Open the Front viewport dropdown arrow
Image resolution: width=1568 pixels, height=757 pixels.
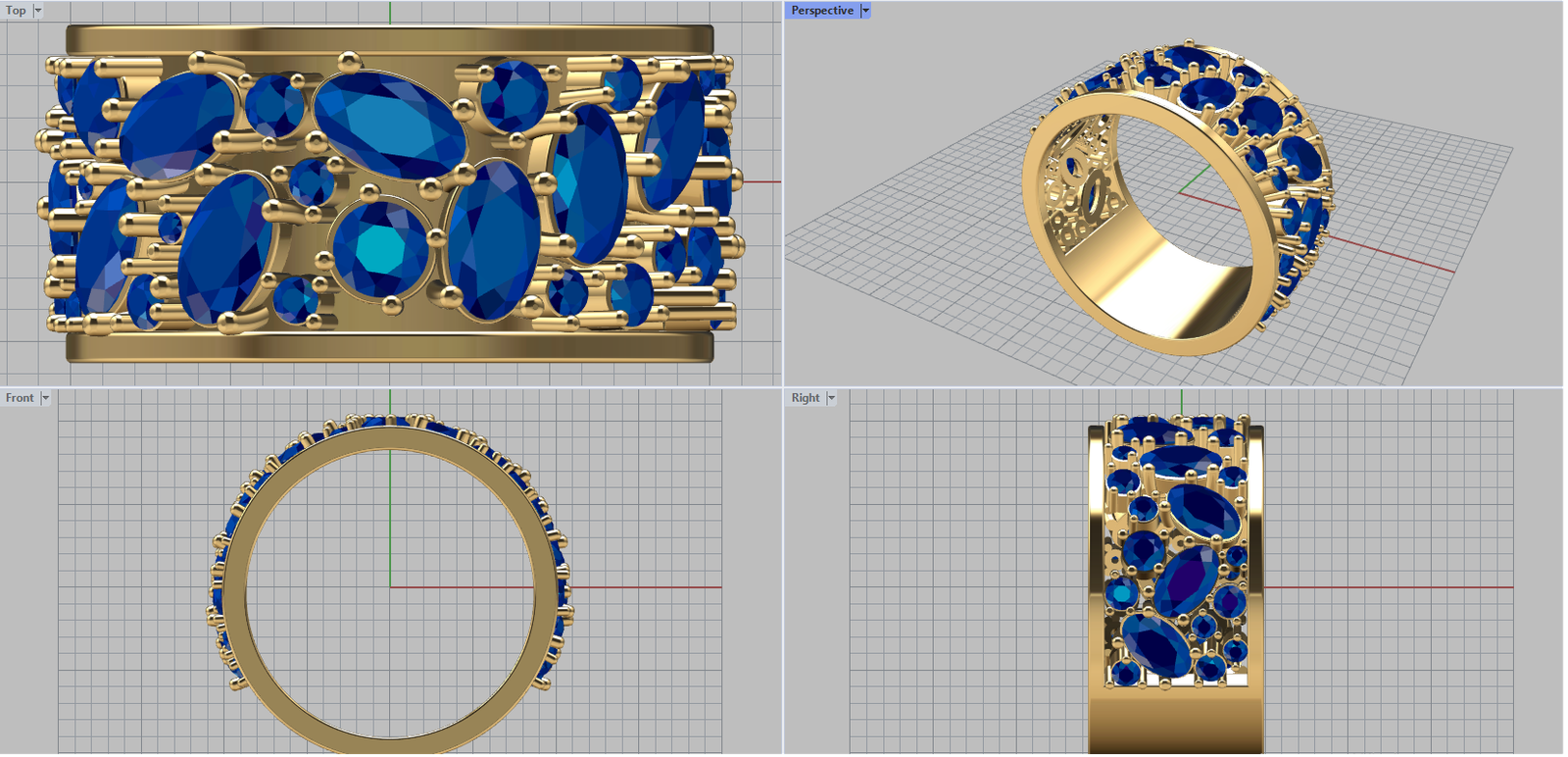point(45,398)
